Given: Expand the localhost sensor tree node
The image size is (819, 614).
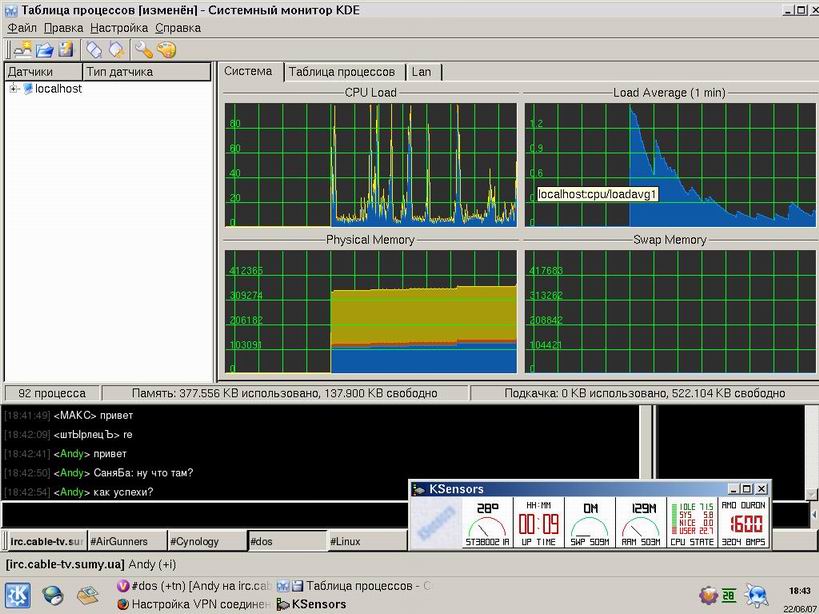Looking at the screenshot, I should pos(14,89).
